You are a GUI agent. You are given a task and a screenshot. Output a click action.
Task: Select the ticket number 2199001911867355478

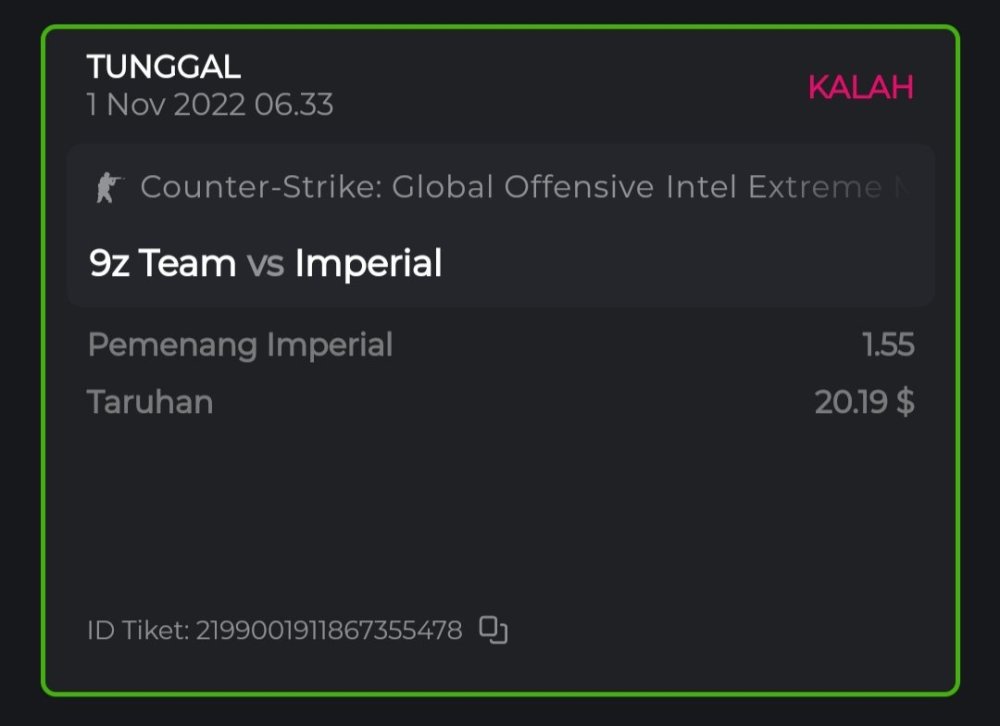(x=329, y=631)
